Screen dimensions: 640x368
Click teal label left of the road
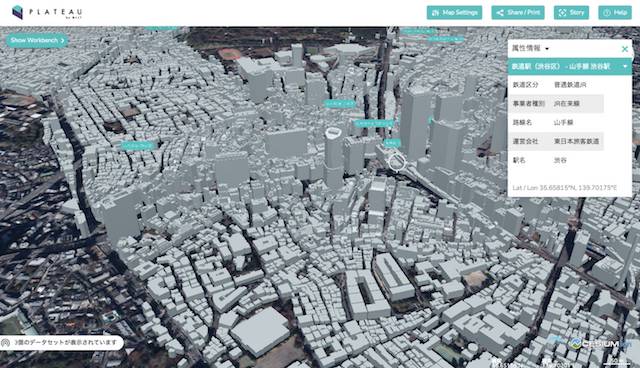tap(340, 104)
